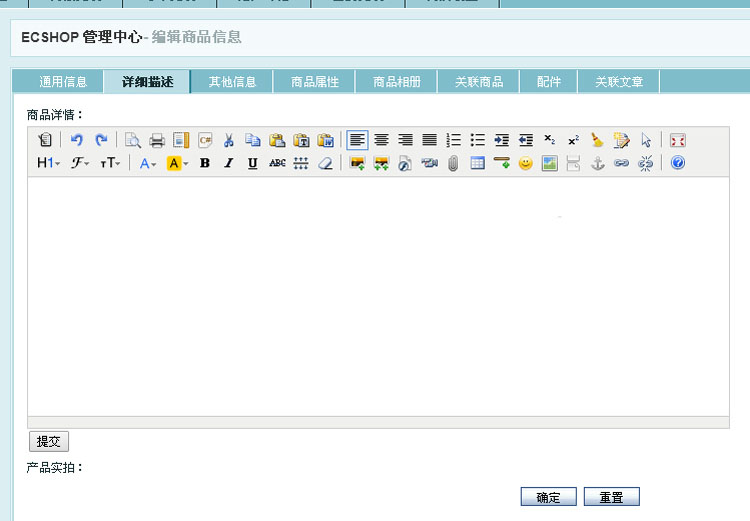Cut selection with scissors icon
This screenshot has width=750, height=521.
pos(229,140)
